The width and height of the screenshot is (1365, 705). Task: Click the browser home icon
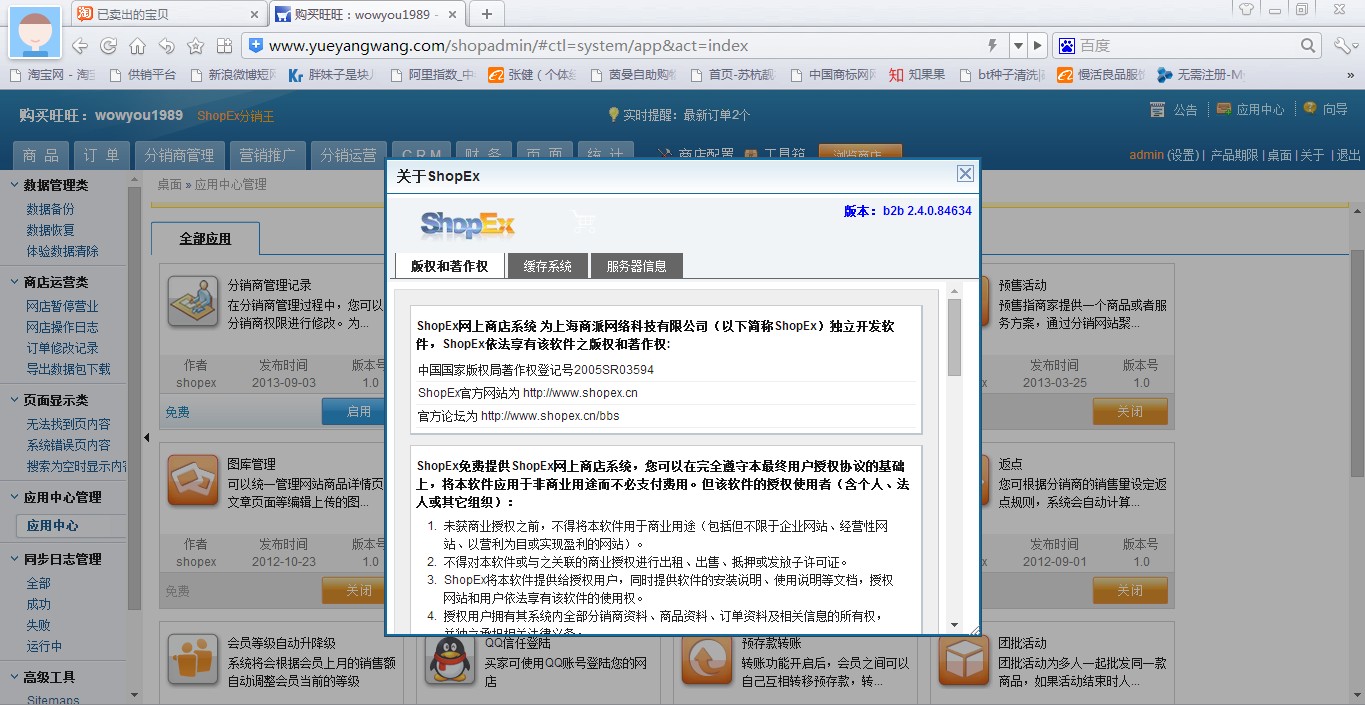(x=137, y=46)
